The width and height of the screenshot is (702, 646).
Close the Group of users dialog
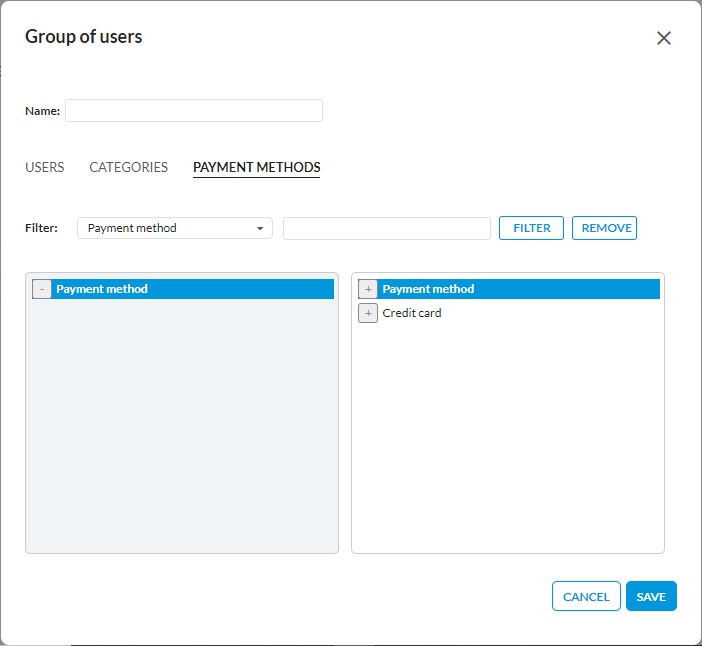pyautogui.click(x=663, y=38)
